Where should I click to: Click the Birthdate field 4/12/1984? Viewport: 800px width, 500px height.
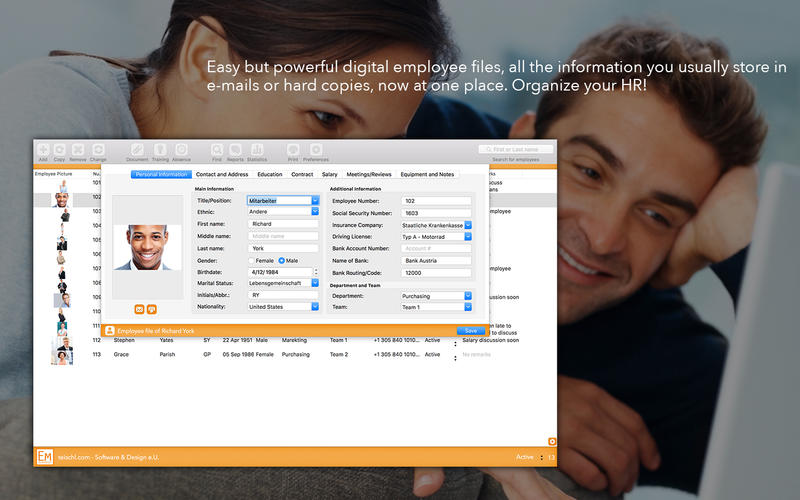(280, 272)
